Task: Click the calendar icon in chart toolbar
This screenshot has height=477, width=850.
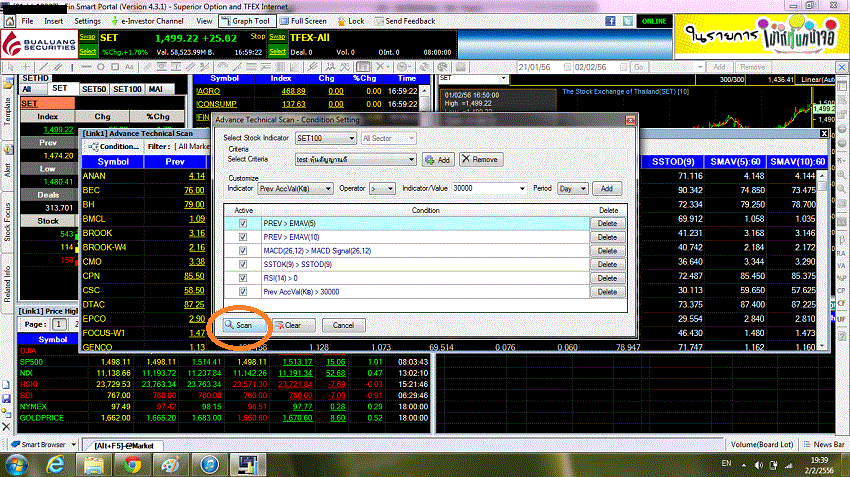Action: (363, 67)
